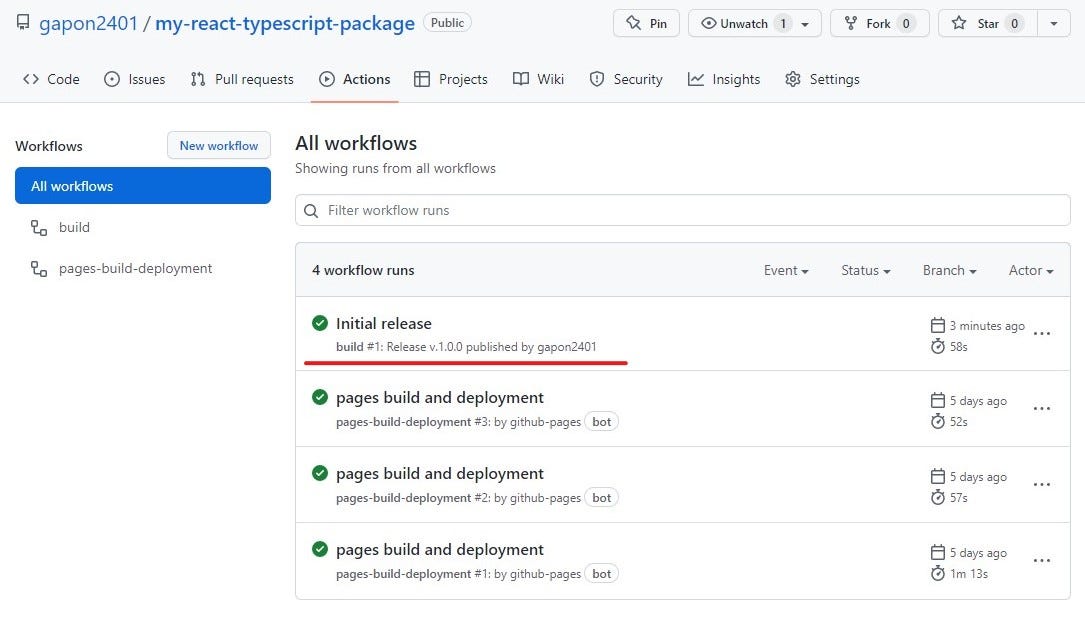The image size is (1085, 640).
Task: Open the my-react-typescript-package repository link
Action: (x=284, y=24)
